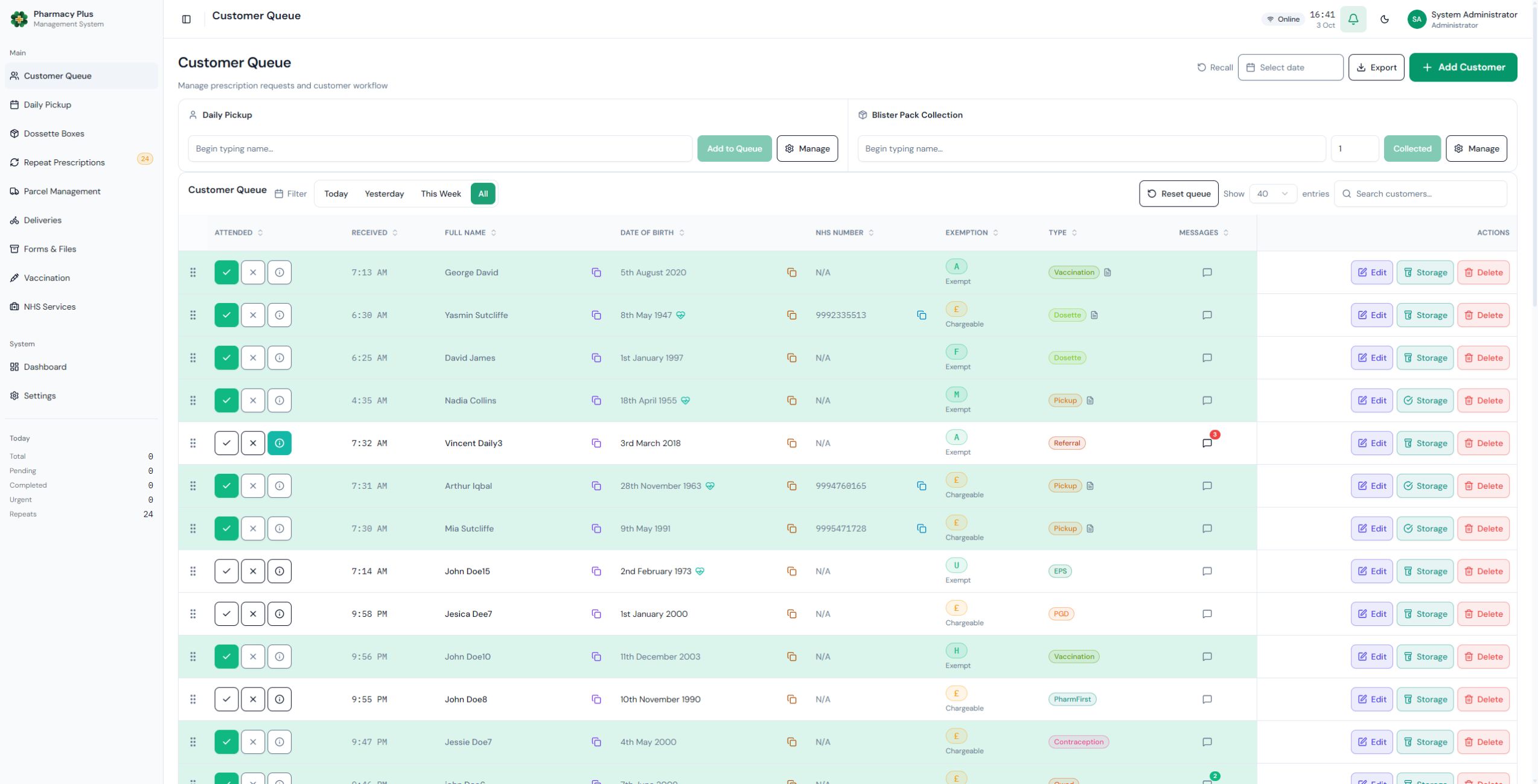Open Dossette Boxes in sidebar

coord(81,134)
